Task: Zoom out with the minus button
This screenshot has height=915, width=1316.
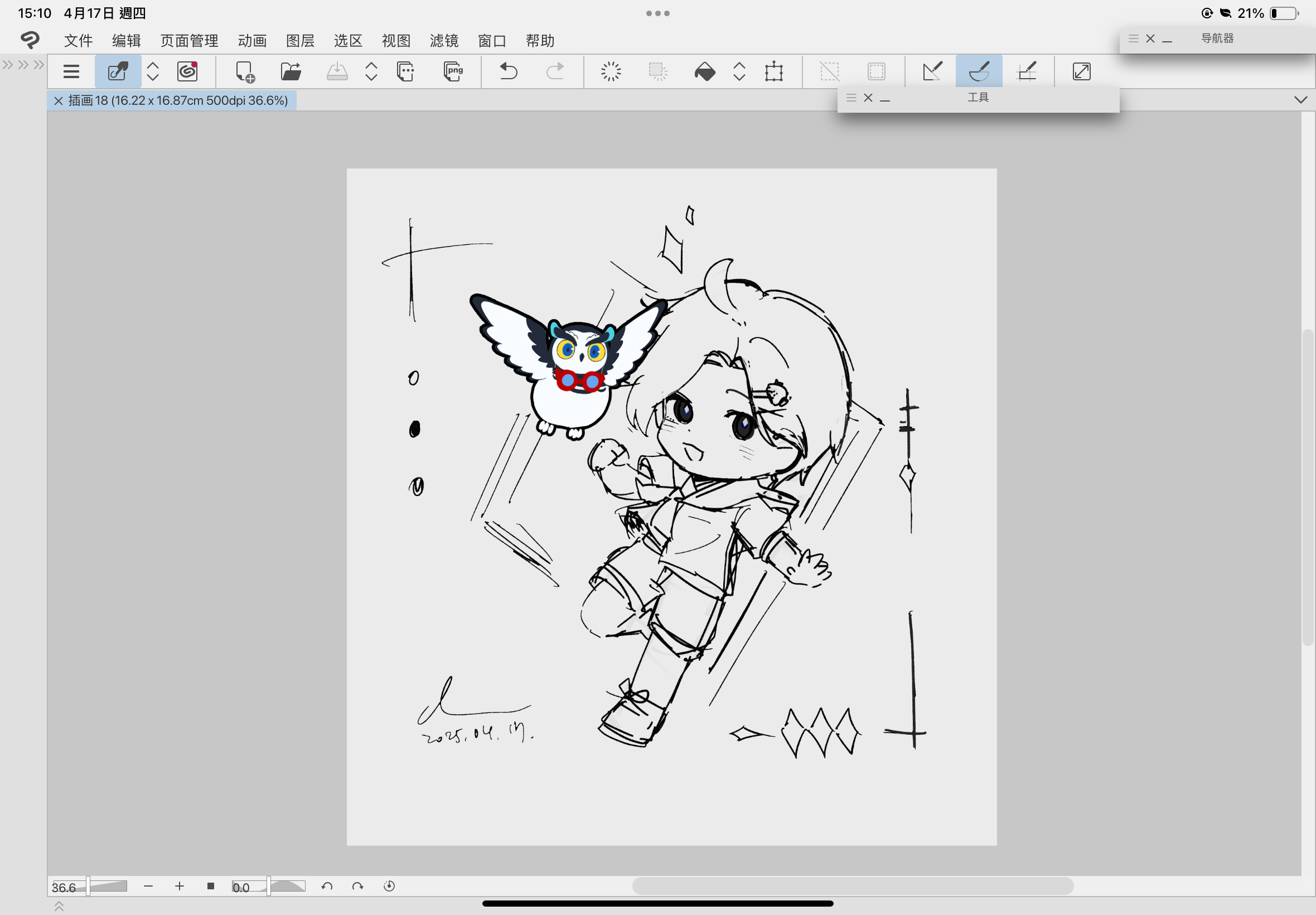Action: [148, 887]
